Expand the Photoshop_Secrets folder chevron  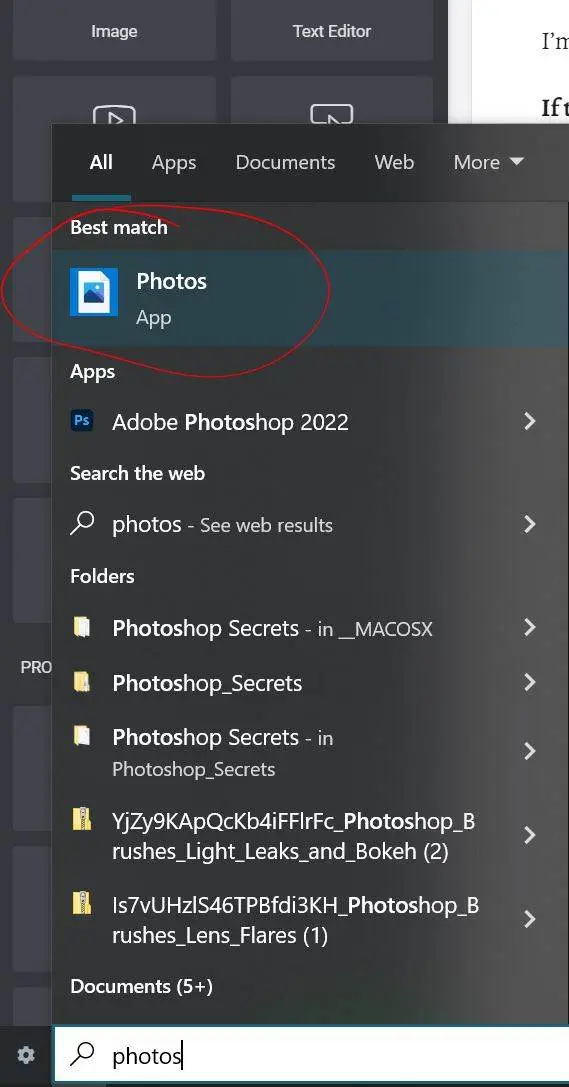pos(530,682)
